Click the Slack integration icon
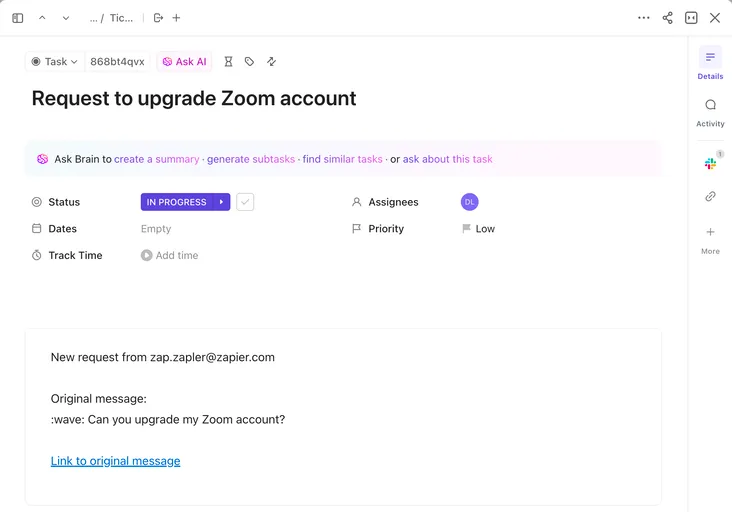 pos(711,163)
